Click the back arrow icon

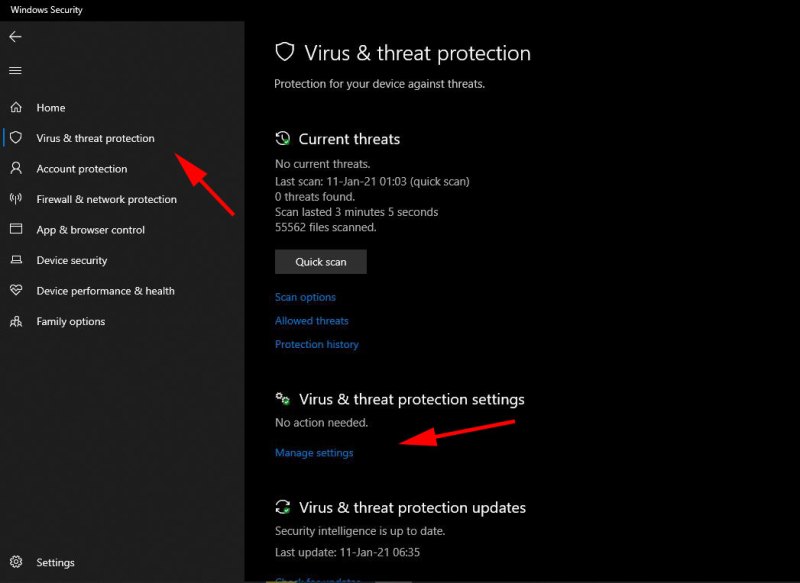(15, 37)
